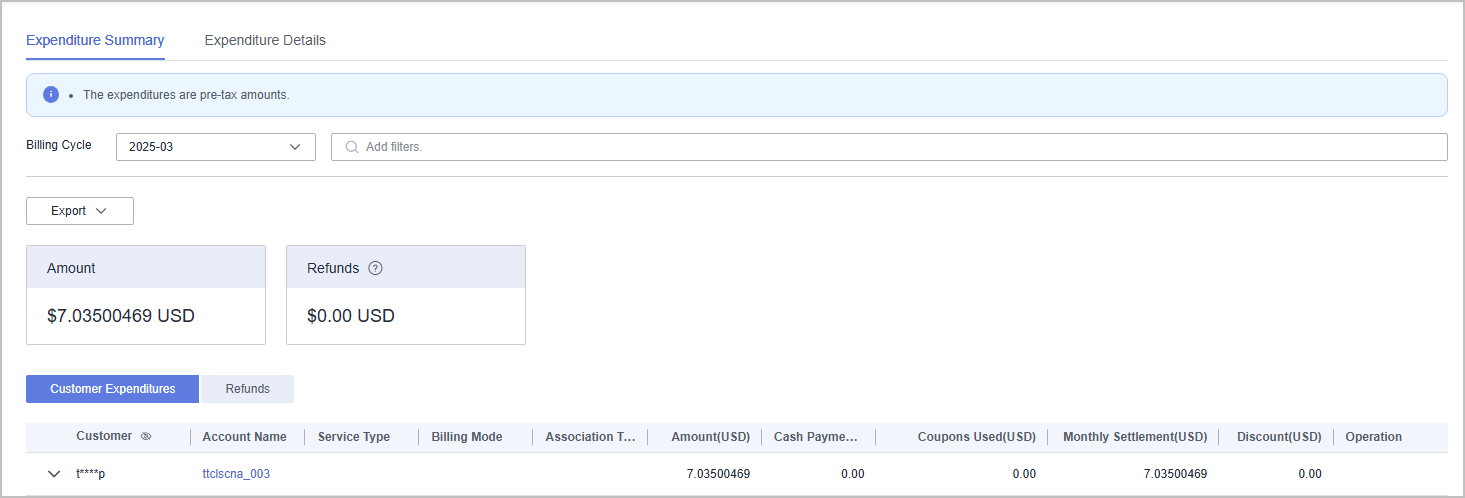The height and width of the screenshot is (498, 1465).
Task: Show the Customer Expenditures view
Action: pos(113,389)
